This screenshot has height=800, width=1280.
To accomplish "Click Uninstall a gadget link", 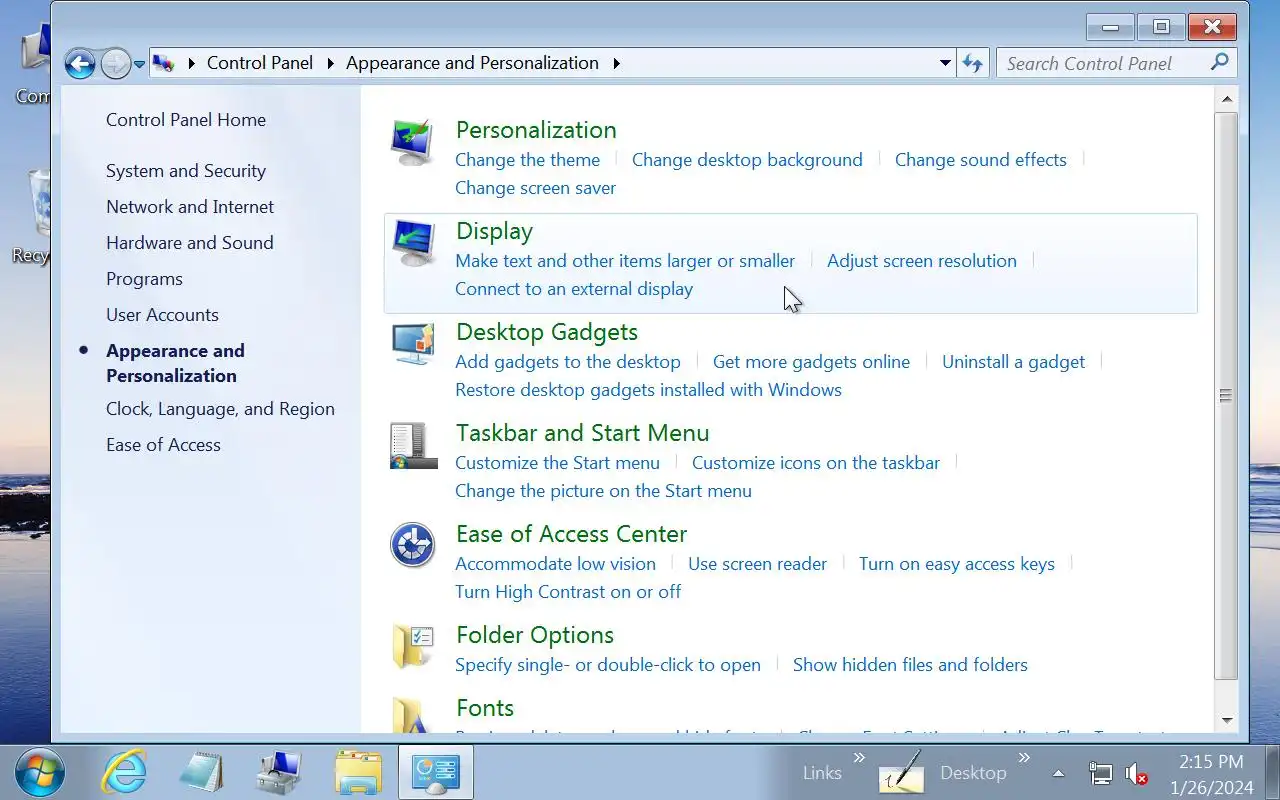I will point(1014,362).
